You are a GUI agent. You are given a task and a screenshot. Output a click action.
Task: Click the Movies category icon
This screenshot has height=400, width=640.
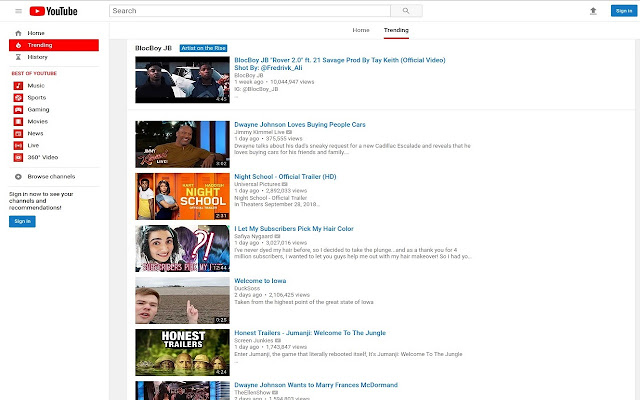coord(18,121)
